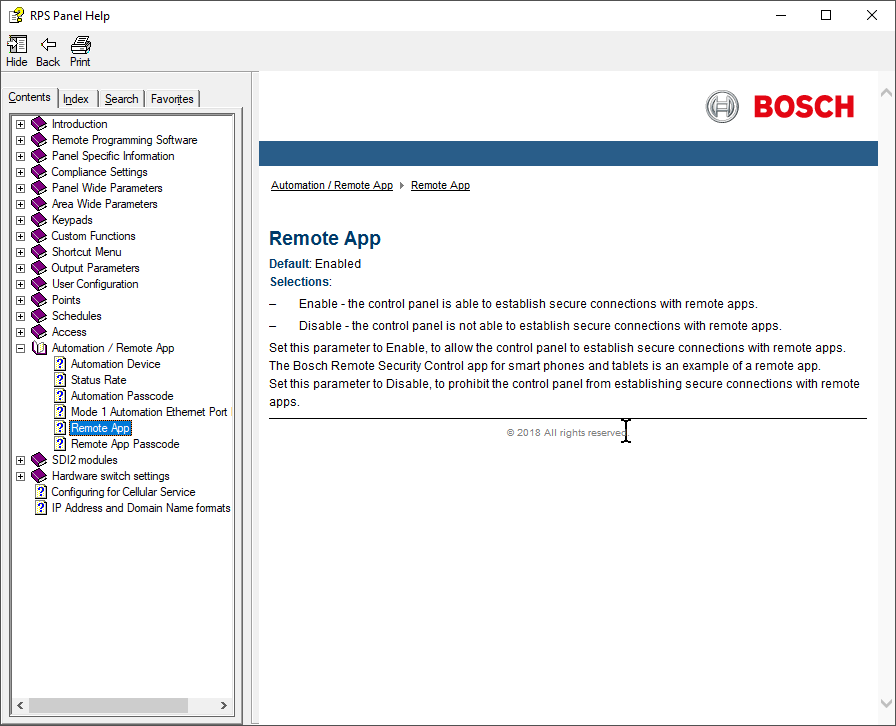The width and height of the screenshot is (896, 726).
Task: Click the Bosch logo in the header
Action: click(780, 107)
